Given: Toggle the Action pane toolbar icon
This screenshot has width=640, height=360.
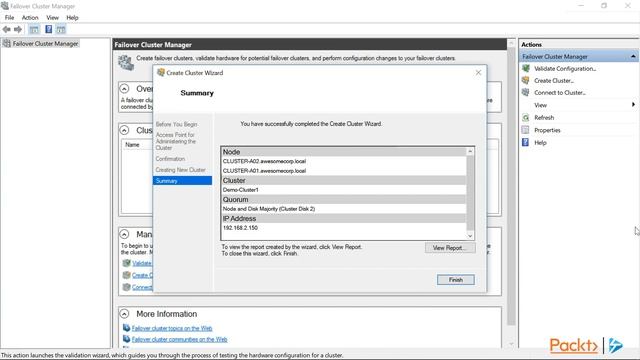Looking at the screenshot, I should 61,29.
